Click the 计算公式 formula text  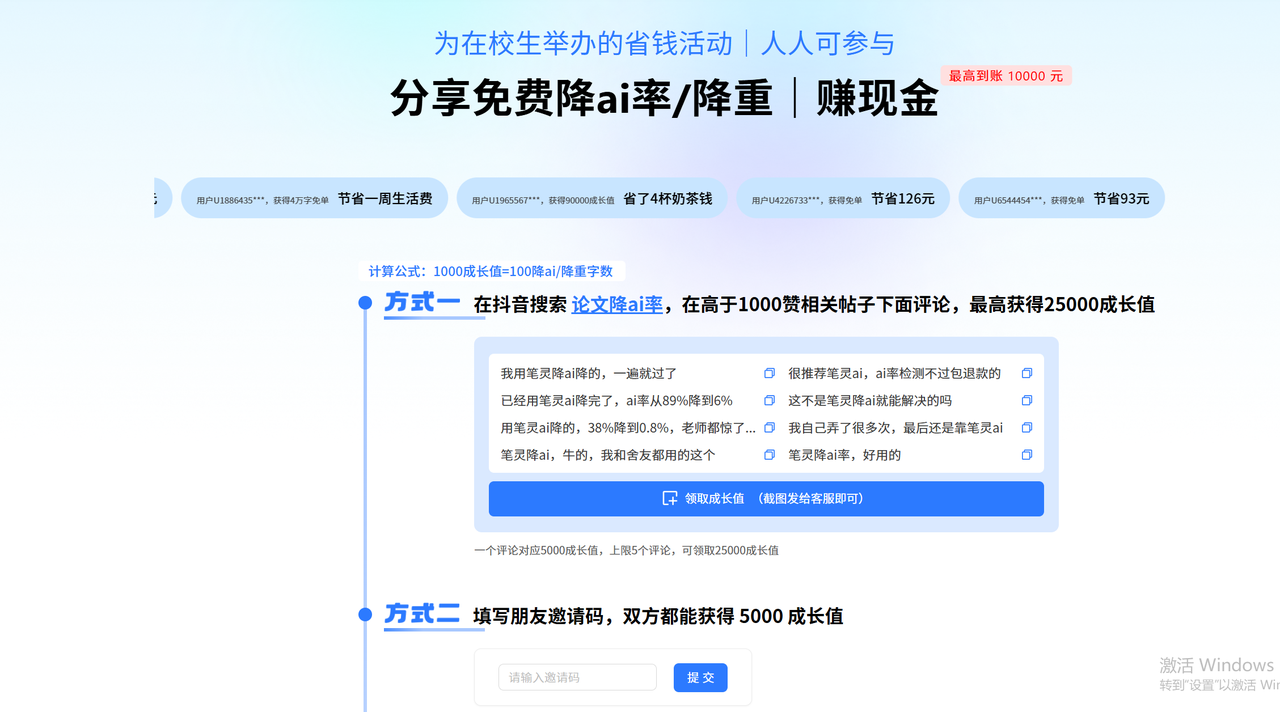[491, 271]
